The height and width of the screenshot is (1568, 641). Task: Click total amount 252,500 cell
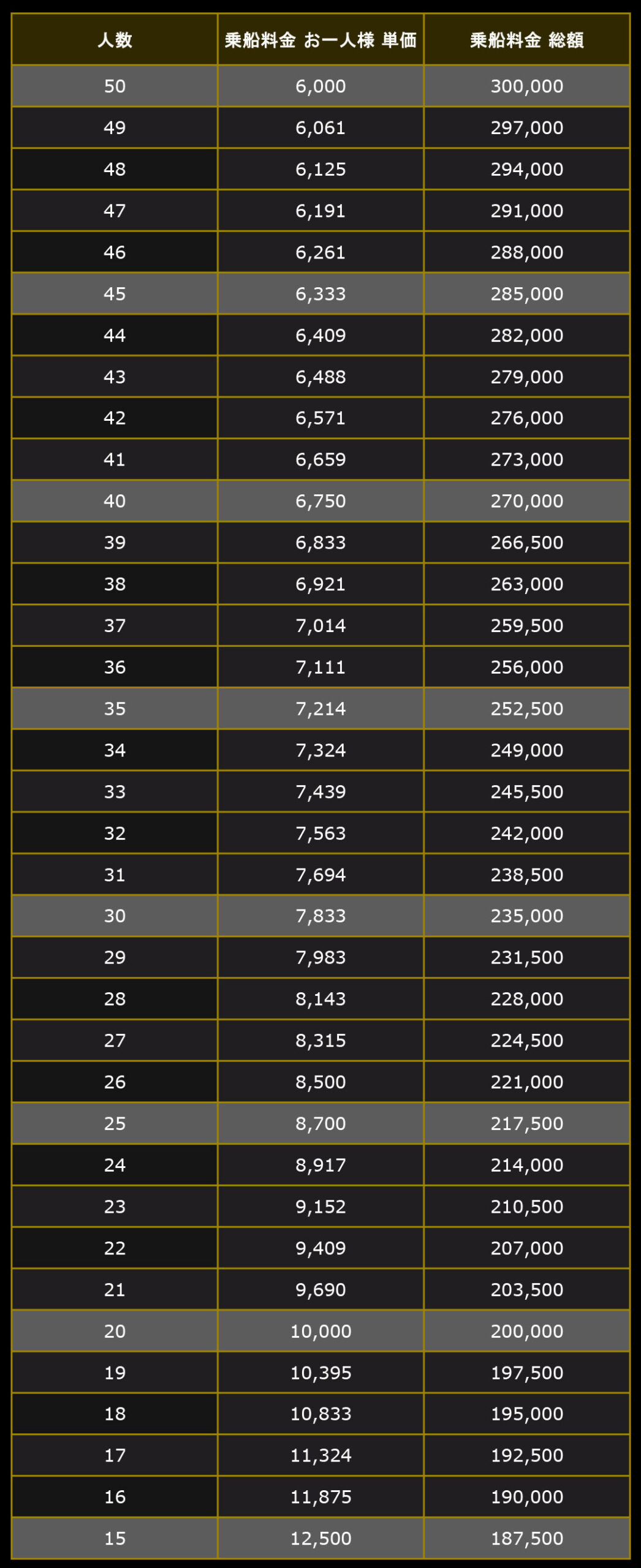526,709
